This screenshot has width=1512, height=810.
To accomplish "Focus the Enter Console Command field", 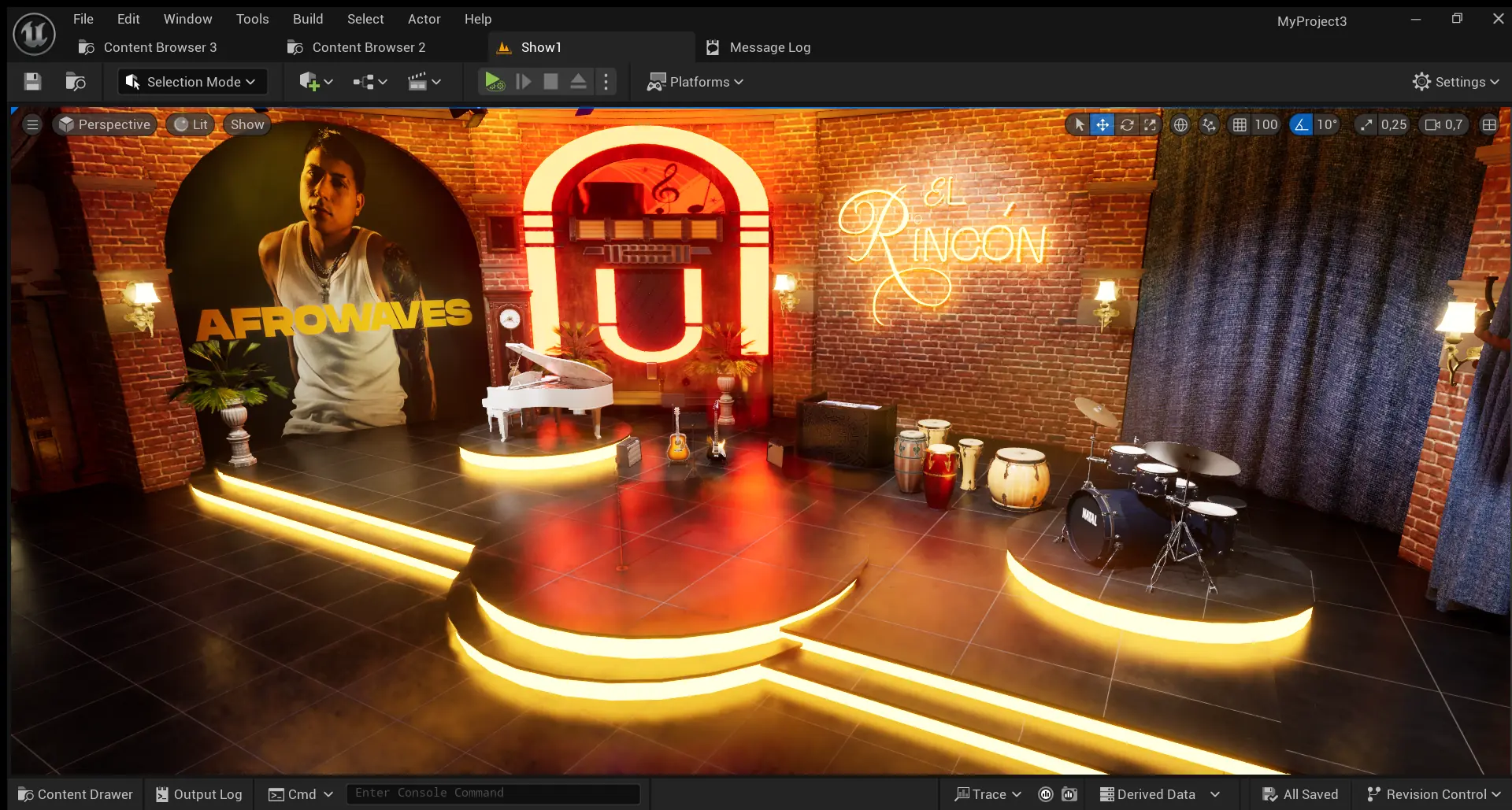I will point(494,793).
